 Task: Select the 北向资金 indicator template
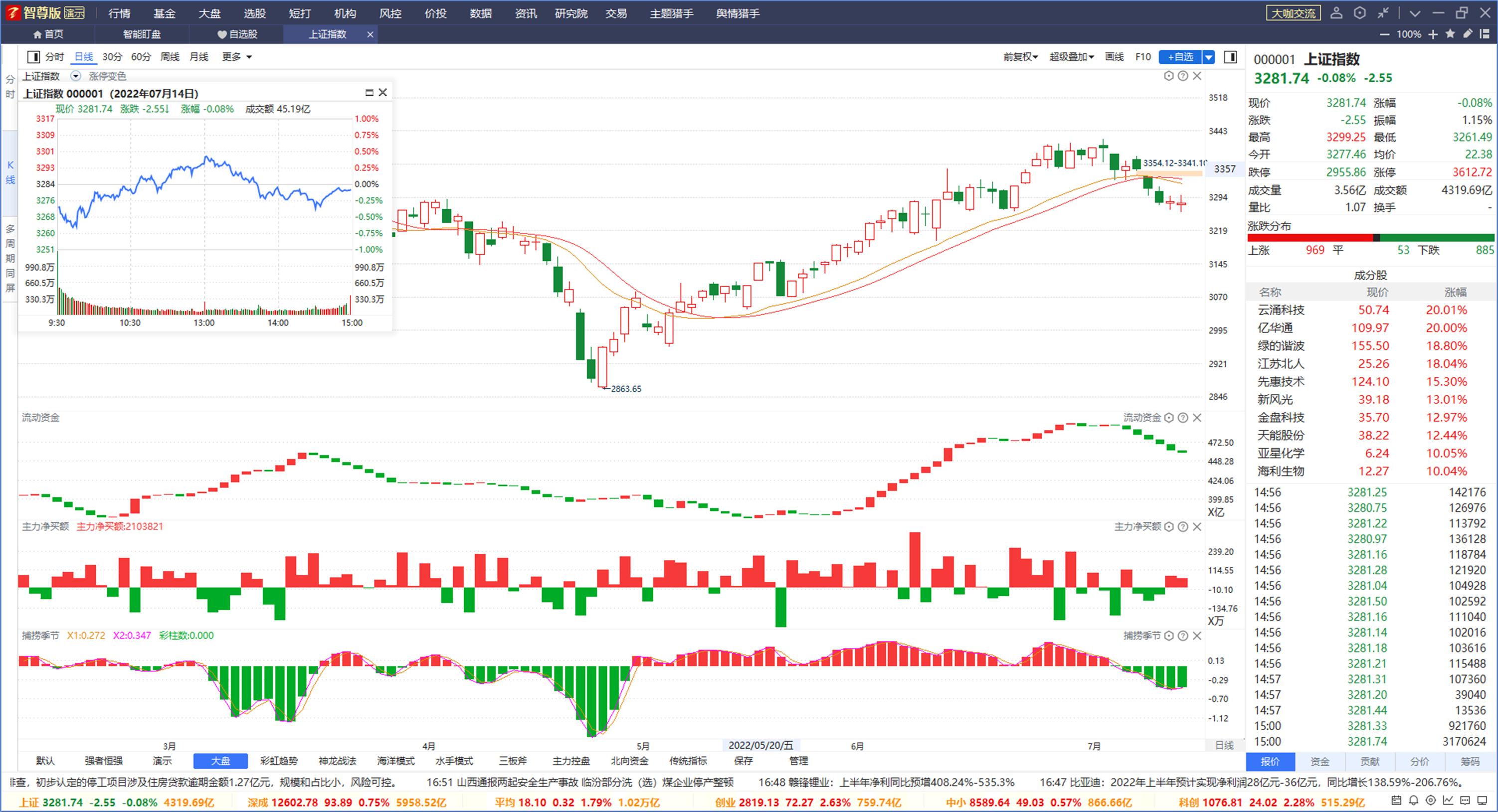[630, 761]
